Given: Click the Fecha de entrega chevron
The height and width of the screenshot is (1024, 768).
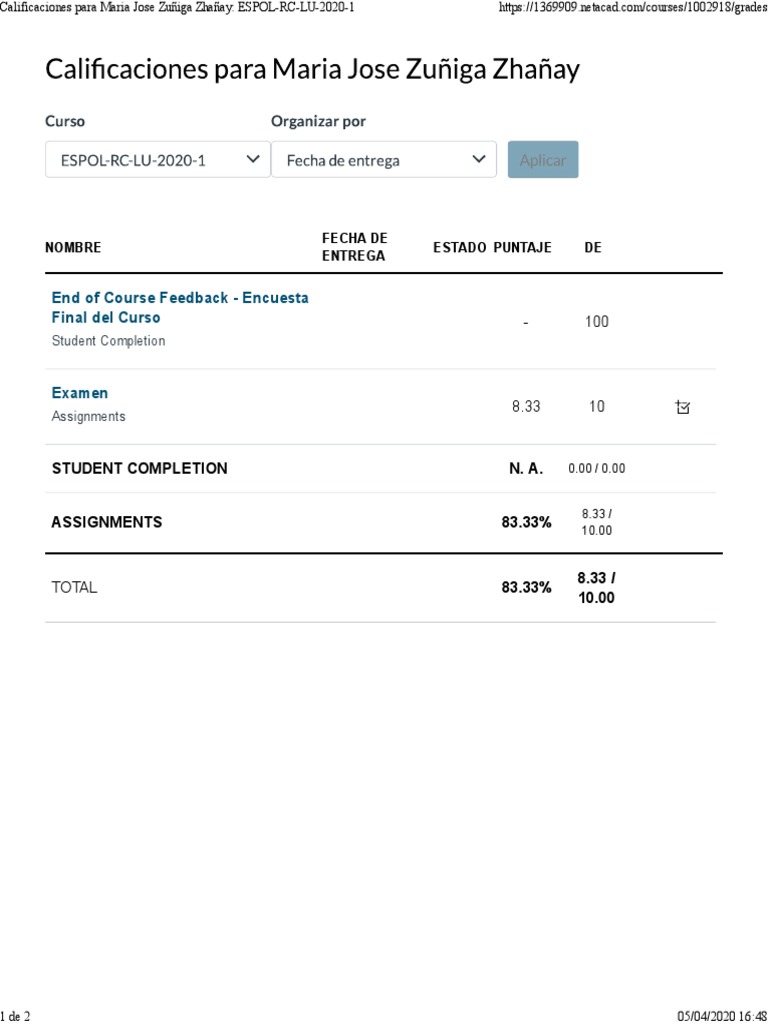Looking at the screenshot, I should [x=479, y=159].
